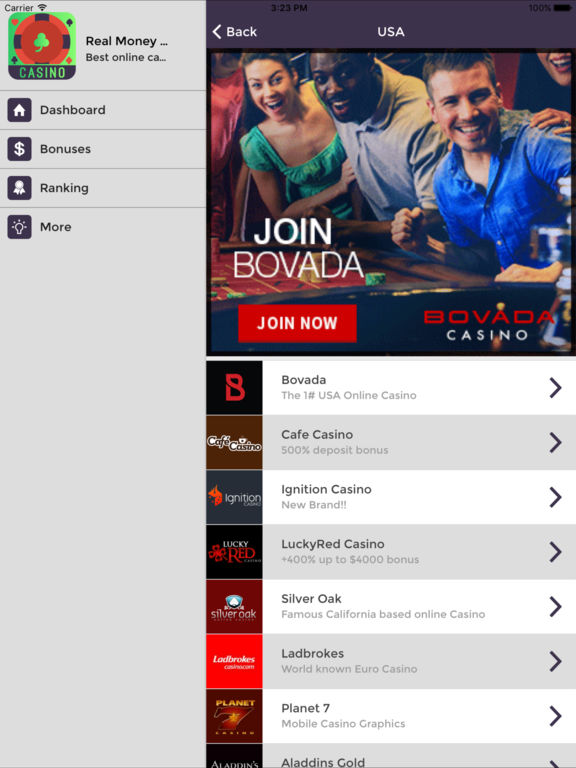
Task: Tap 'Mobile Casino Graphics' subtitle
Action: click(x=343, y=724)
